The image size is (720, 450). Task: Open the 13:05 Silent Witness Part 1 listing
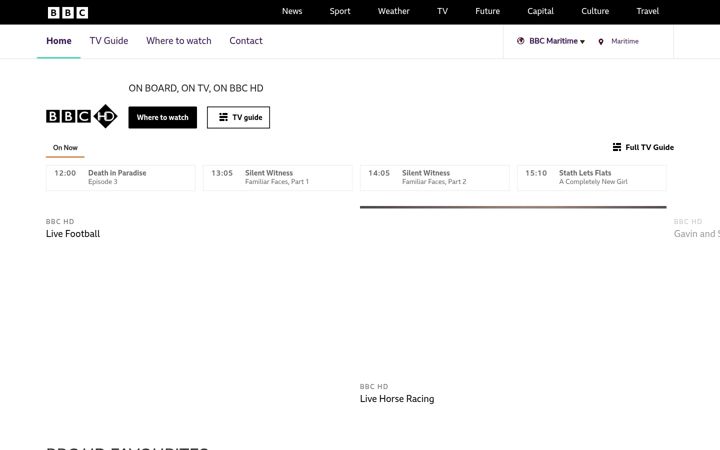[278, 178]
